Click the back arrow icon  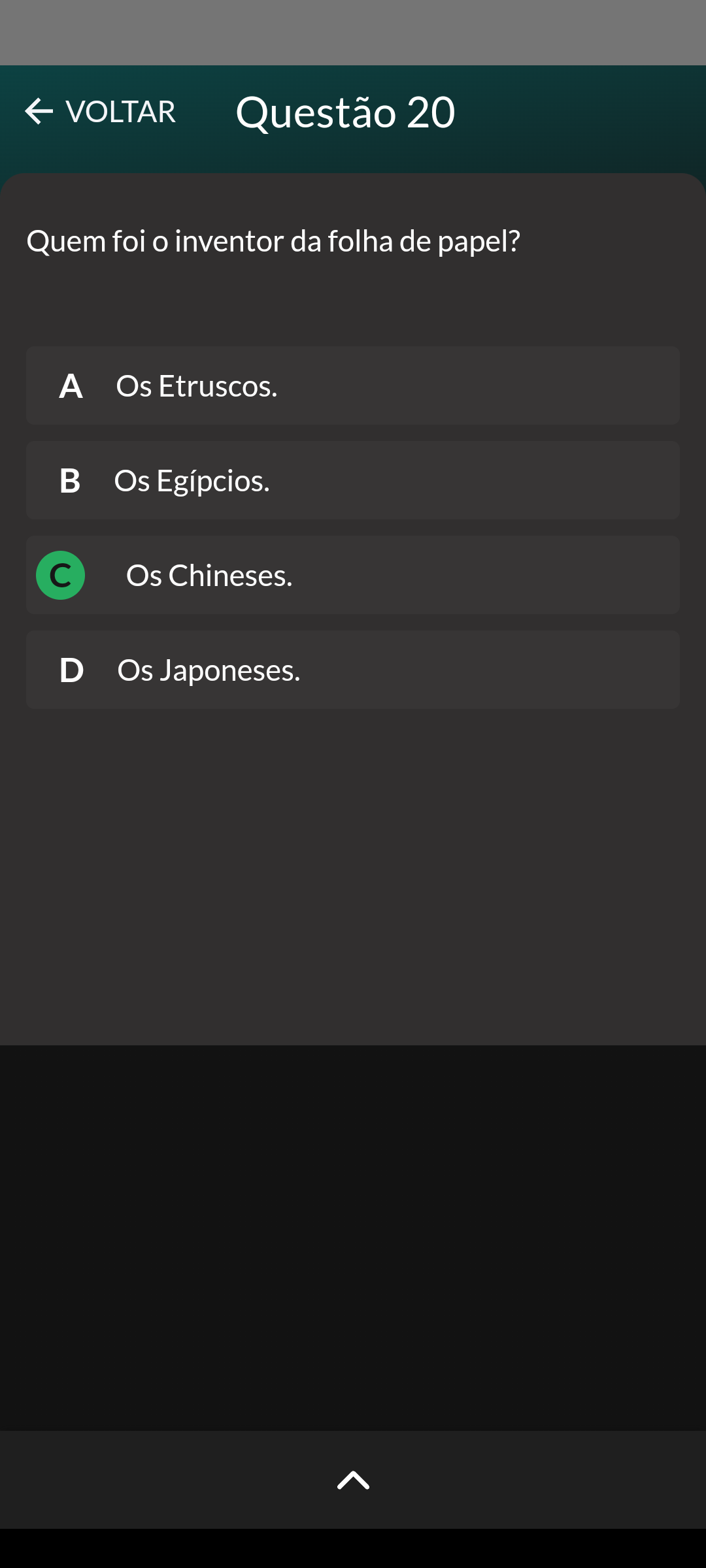tap(39, 112)
